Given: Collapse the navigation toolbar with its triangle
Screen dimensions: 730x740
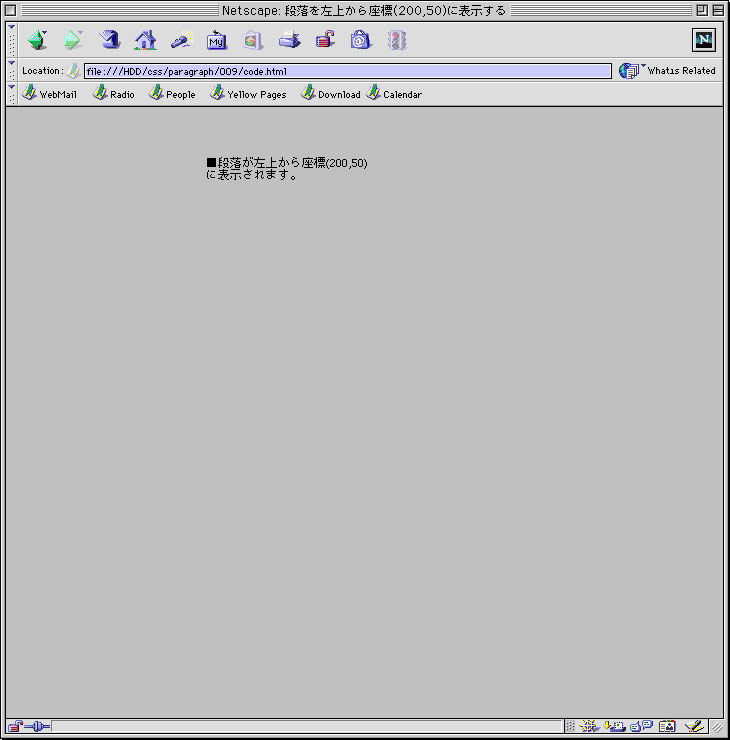Looking at the screenshot, I should [12, 27].
